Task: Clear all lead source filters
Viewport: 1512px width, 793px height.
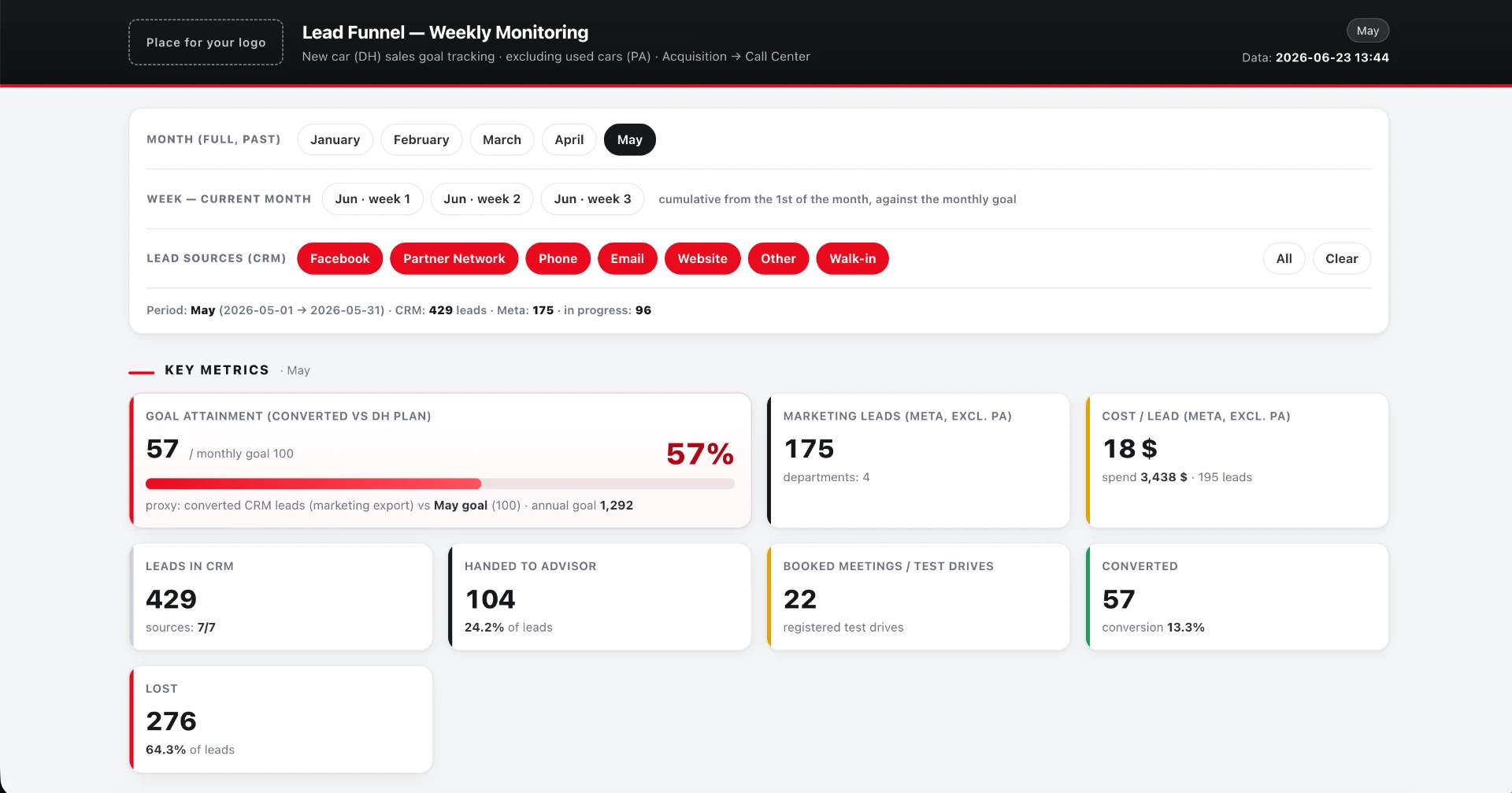Action: coord(1341,258)
